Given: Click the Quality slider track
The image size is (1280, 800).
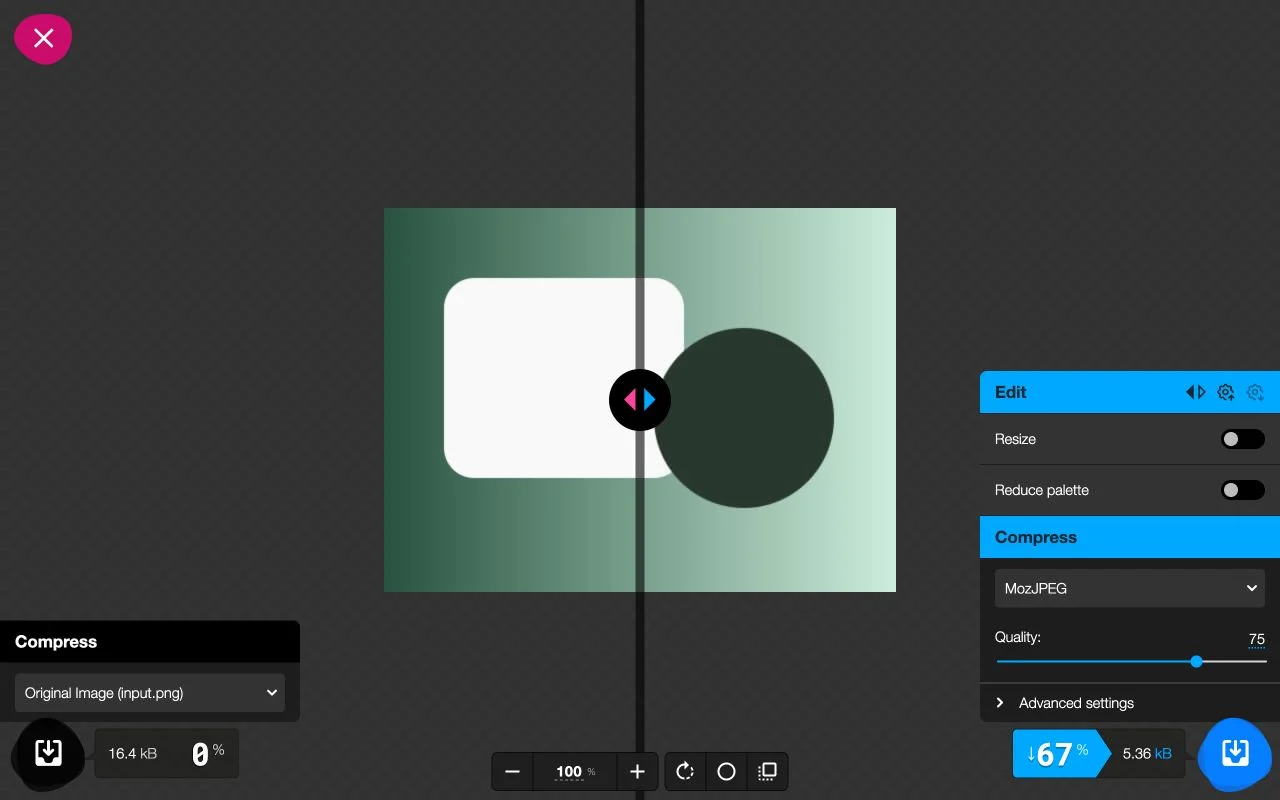Looking at the screenshot, I should point(1131,661).
